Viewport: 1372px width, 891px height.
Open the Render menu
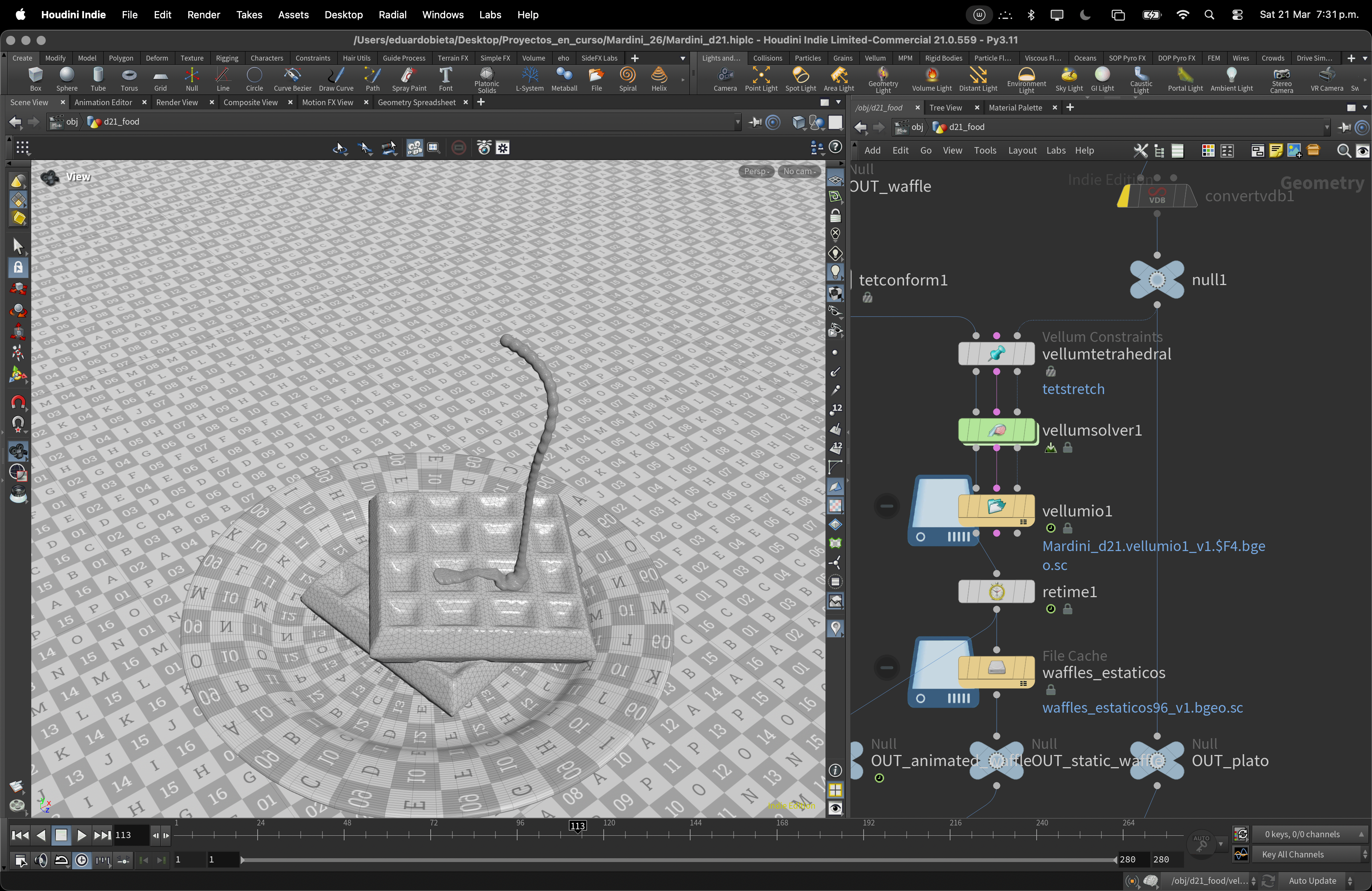pyautogui.click(x=204, y=15)
